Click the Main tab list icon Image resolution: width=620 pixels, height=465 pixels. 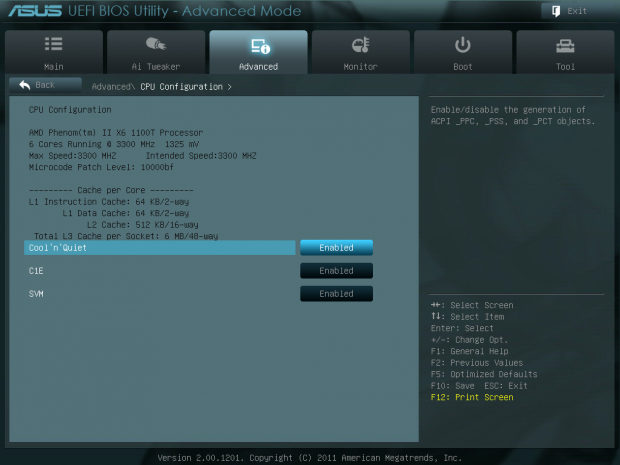[x=54, y=46]
